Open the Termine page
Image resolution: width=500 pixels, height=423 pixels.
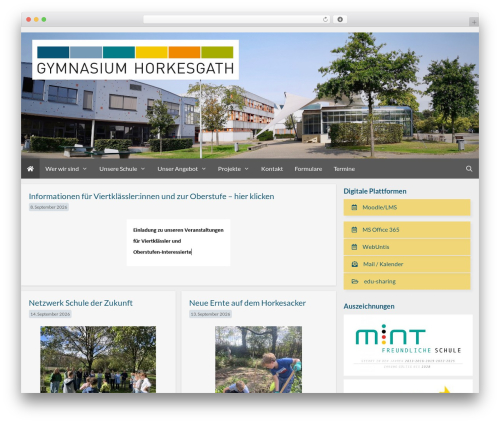344,169
